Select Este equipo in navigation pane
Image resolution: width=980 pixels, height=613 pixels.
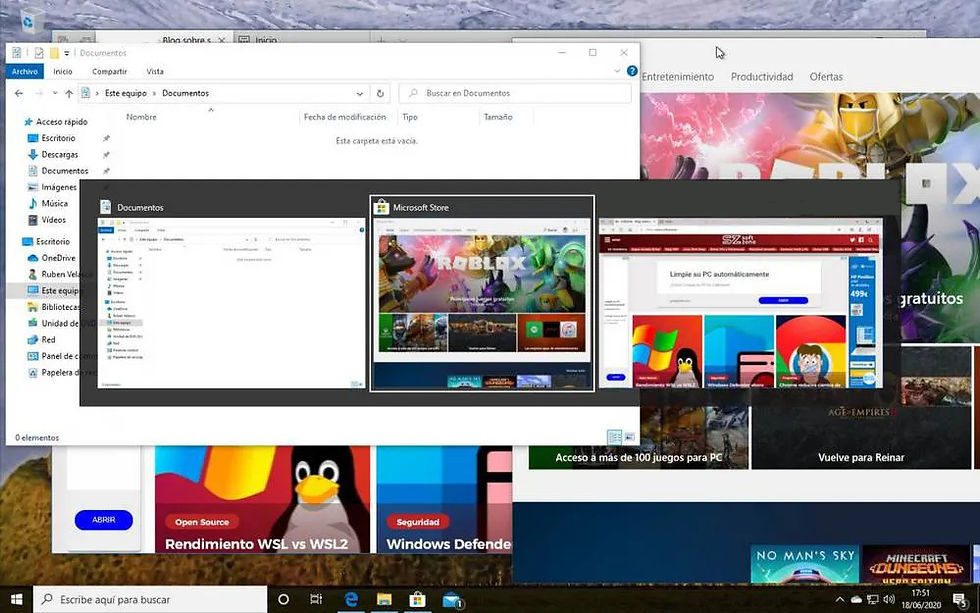(x=59, y=291)
